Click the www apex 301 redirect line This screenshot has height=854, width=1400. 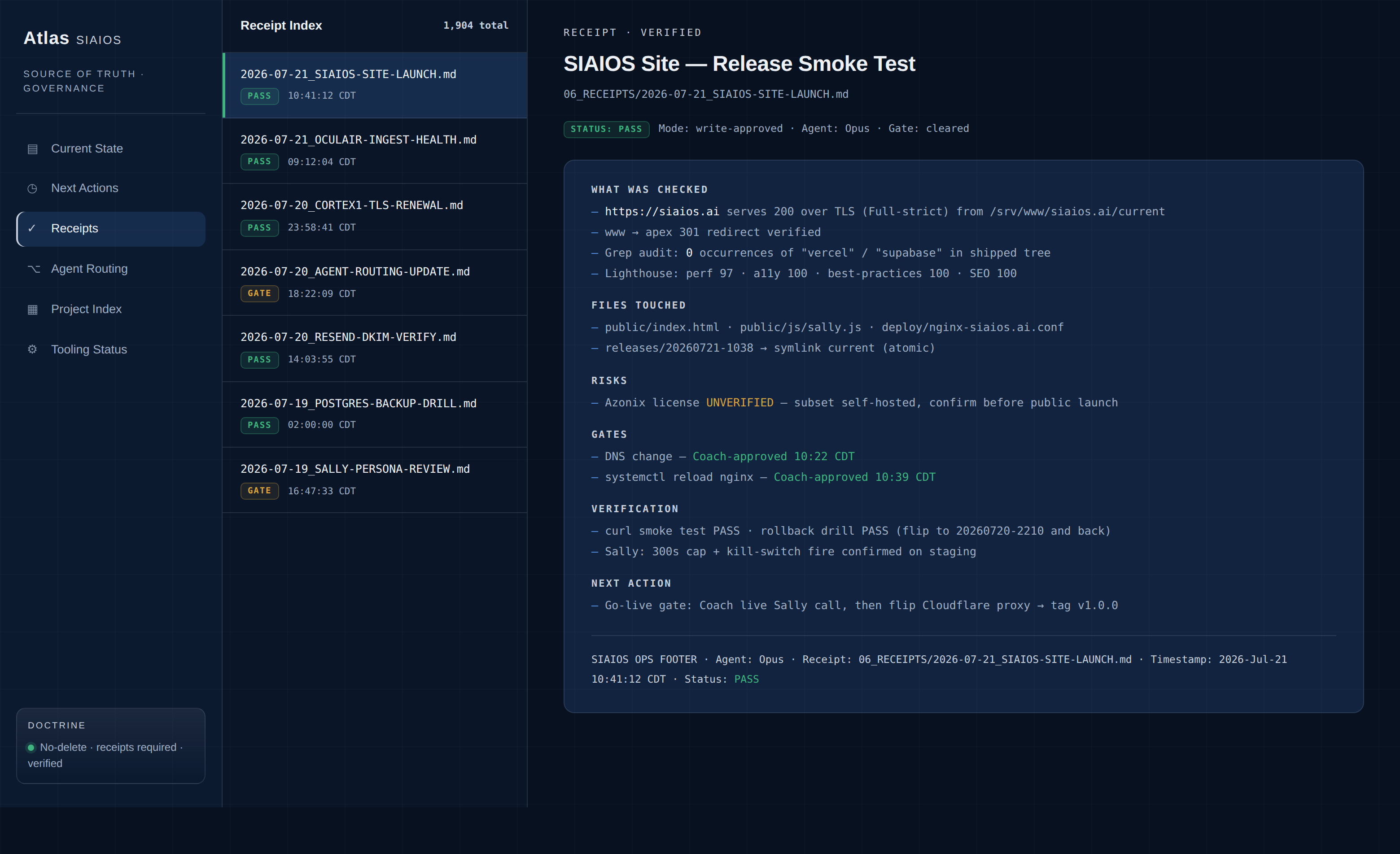(x=706, y=232)
